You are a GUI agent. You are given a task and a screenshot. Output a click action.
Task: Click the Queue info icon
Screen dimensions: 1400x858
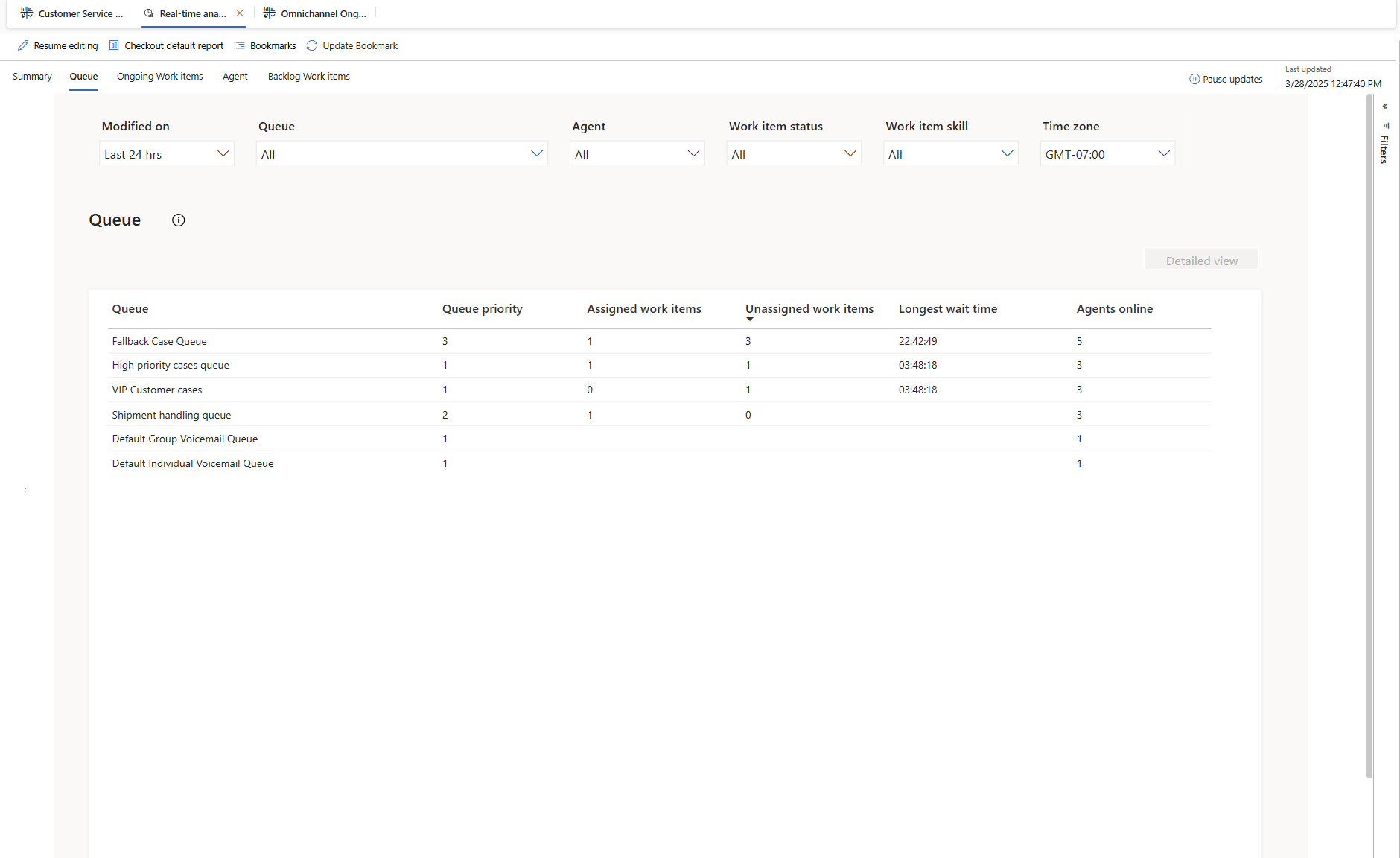coord(179,220)
